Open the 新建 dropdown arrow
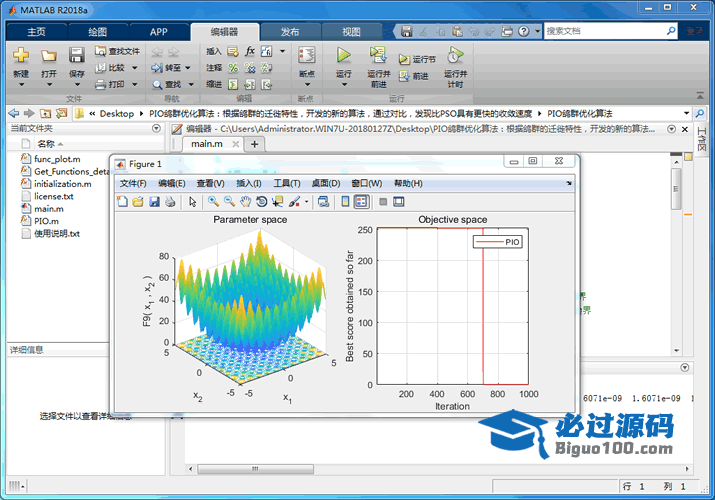The image size is (715, 500). (x=21, y=85)
